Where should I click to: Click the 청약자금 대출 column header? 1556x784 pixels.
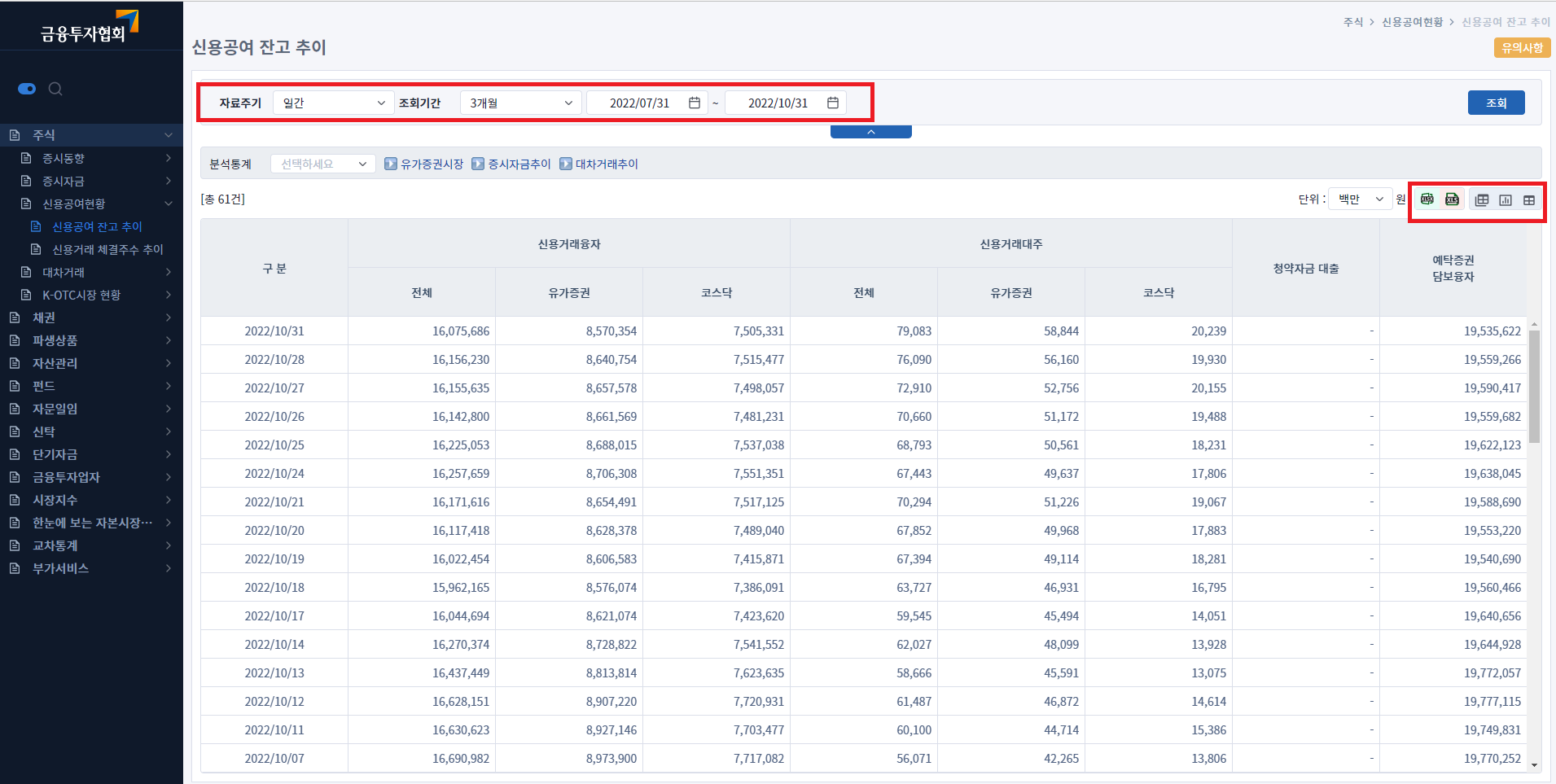(x=1306, y=268)
